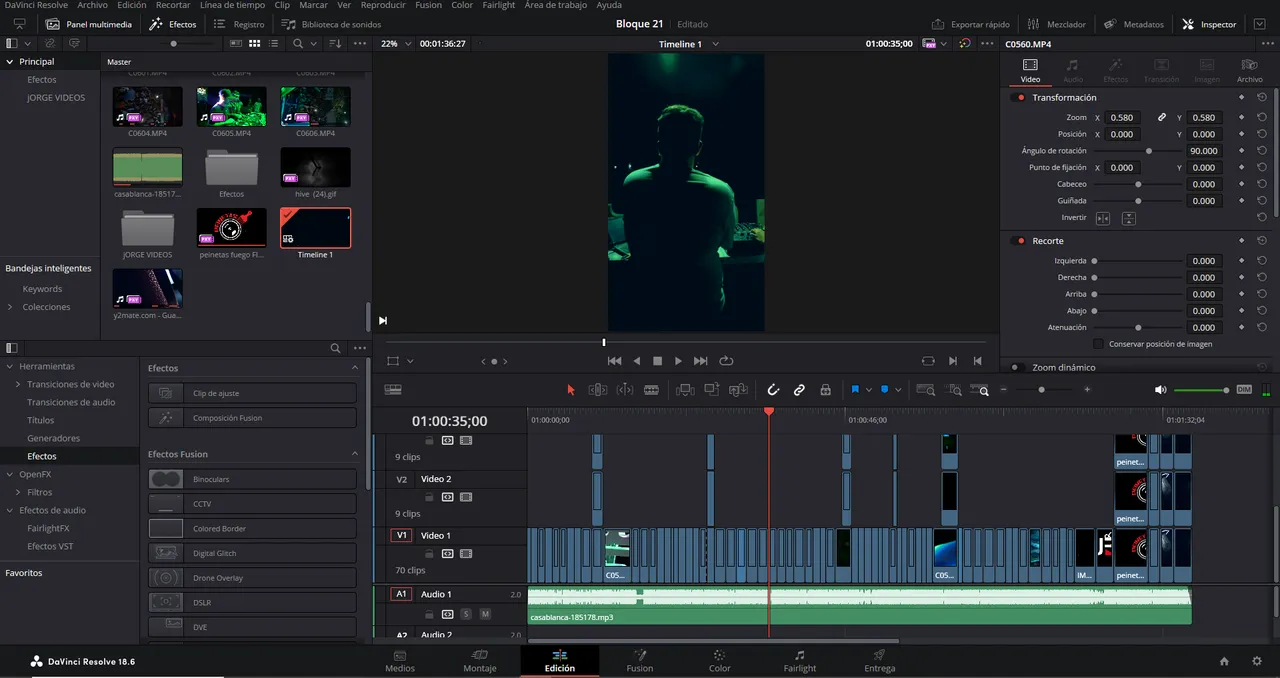Expand Efectos de audio category

tap(10, 510)
